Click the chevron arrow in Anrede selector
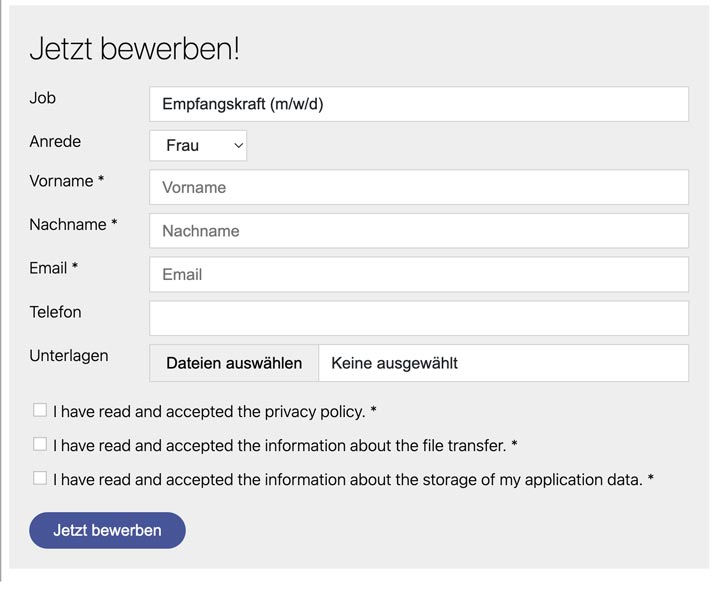The height and width of the screenshot is (593, 718). point(238,146)
